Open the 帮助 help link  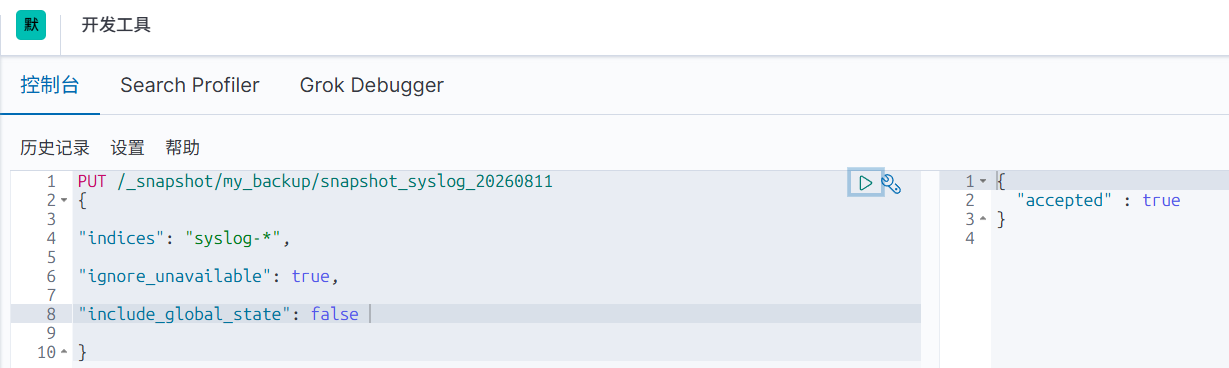click(x=182, y=148)
